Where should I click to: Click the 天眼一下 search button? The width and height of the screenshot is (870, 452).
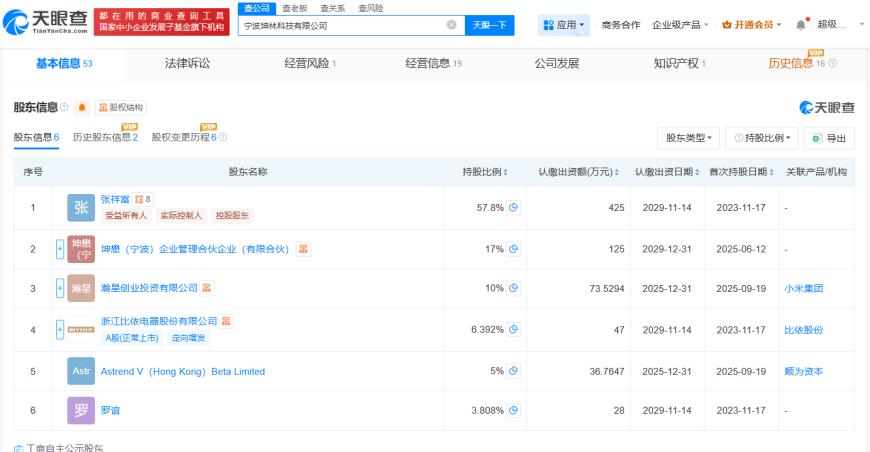(x=489, y=25)
